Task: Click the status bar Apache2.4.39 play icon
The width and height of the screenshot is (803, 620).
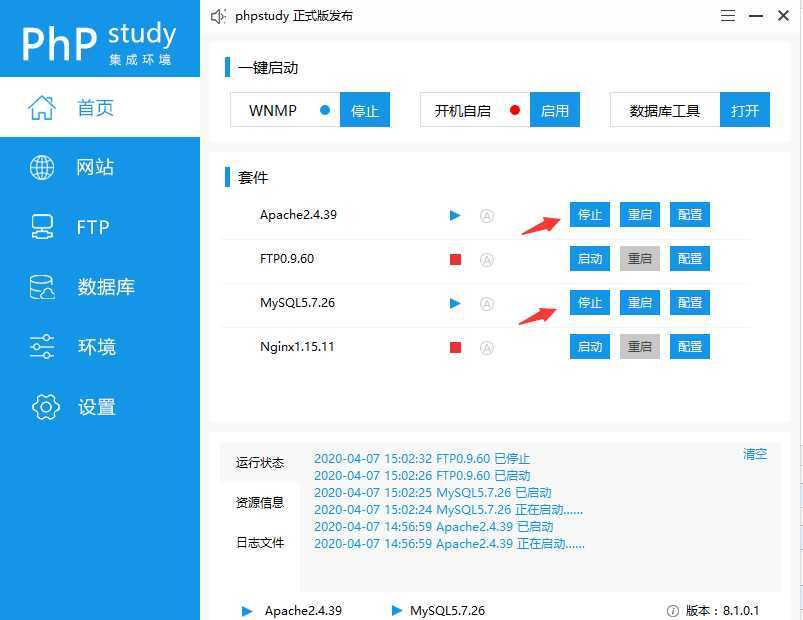Action: (247, 611)
